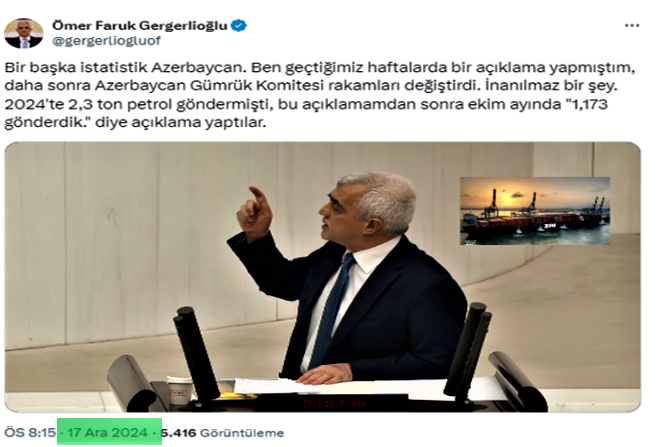Select the Ömer Faruk Gergerlioğlu display name
The height and width of the screenshot is (447, 661).
[140, 25]
